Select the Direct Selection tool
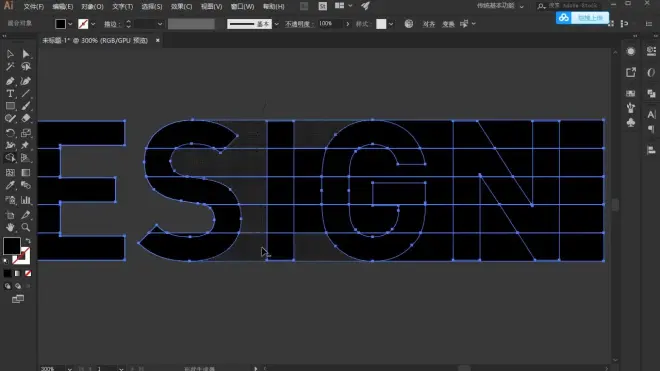The height and width of the screenshot is (371, 660). pyautogui.click(x=26, y=54)
